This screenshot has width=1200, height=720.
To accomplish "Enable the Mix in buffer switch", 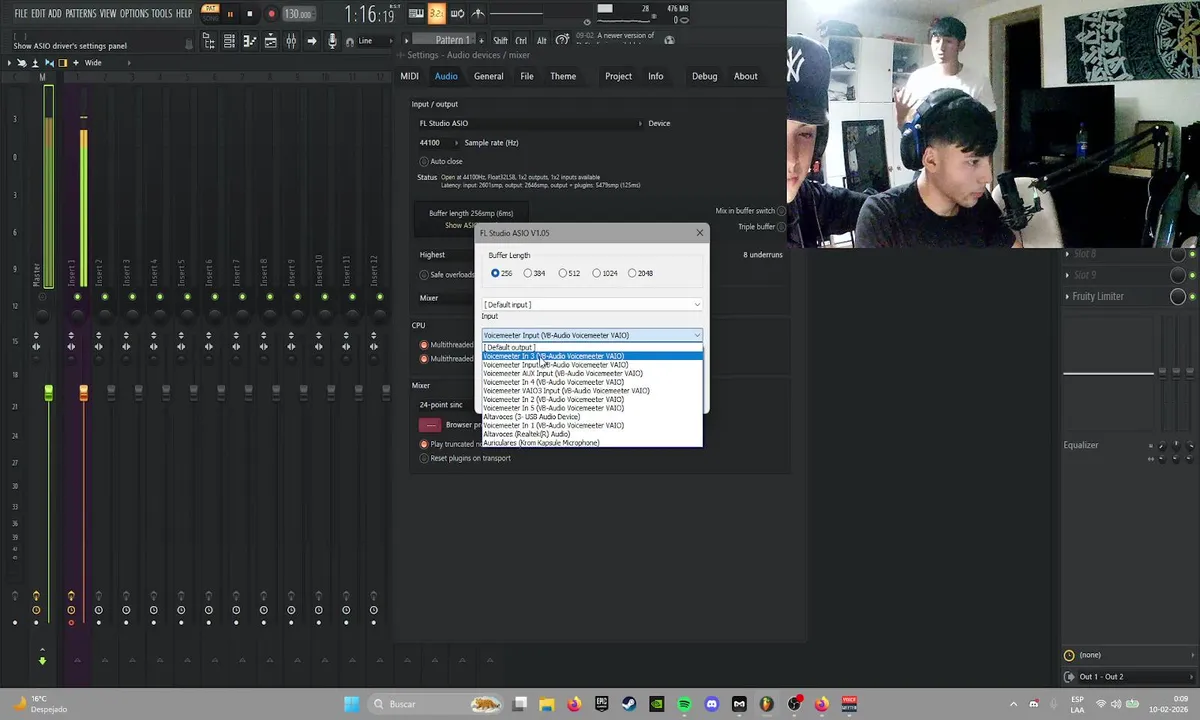I will [x=782, y=211].
